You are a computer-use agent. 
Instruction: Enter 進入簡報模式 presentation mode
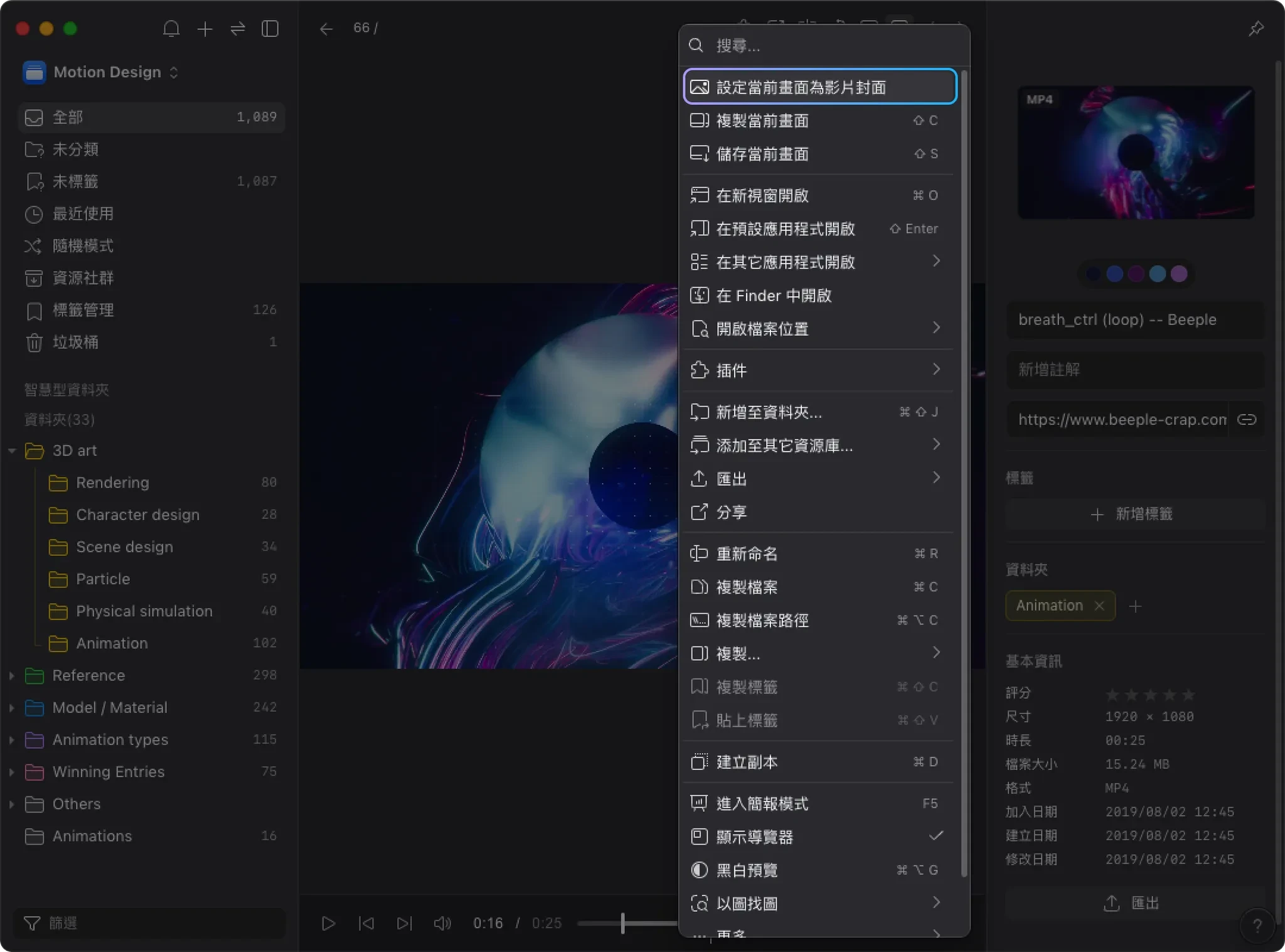pos(819,803)
